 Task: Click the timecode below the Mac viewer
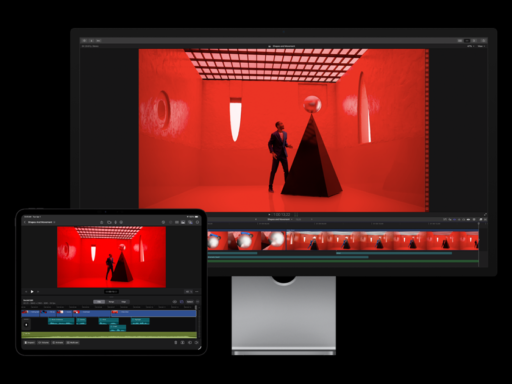coord(282,215)
